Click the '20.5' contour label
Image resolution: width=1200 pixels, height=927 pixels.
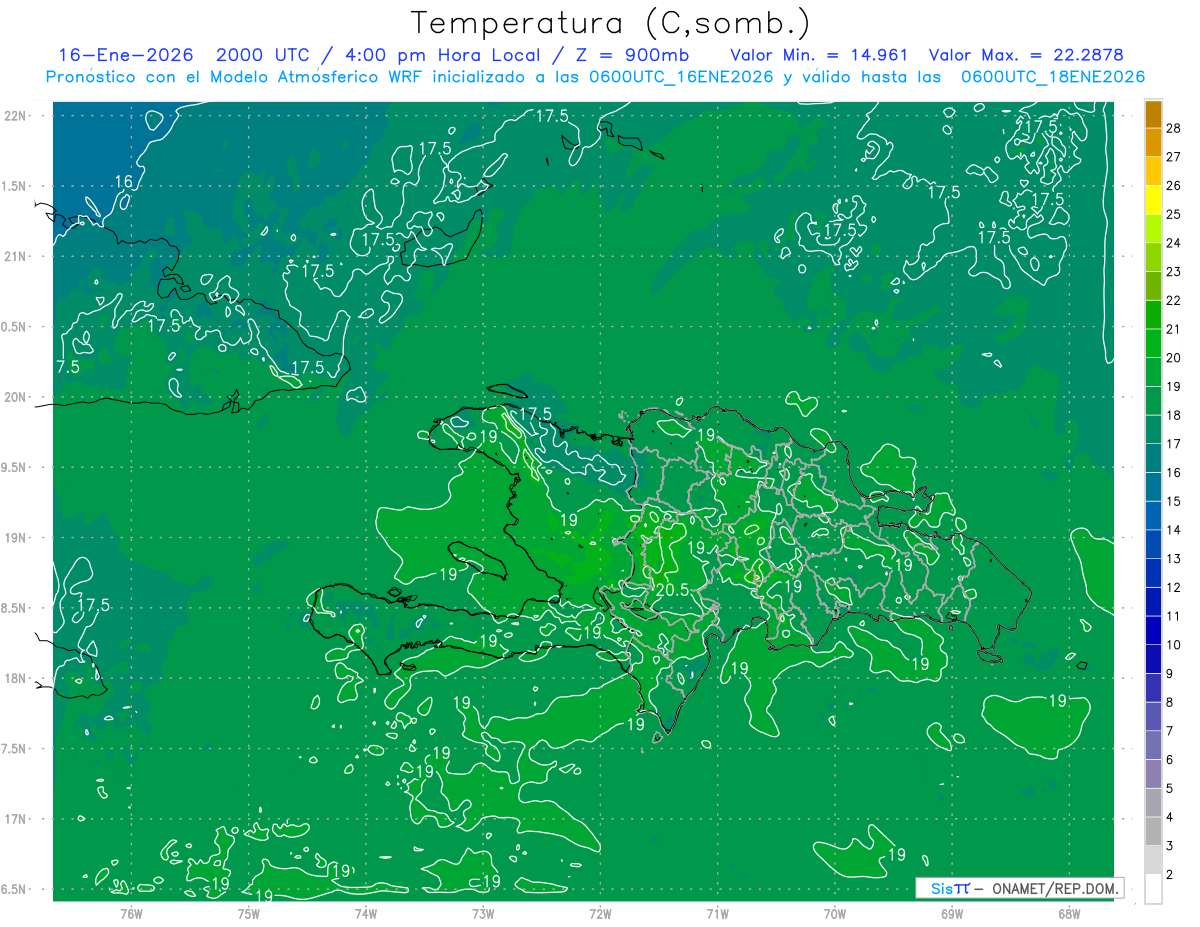point(672,590)
